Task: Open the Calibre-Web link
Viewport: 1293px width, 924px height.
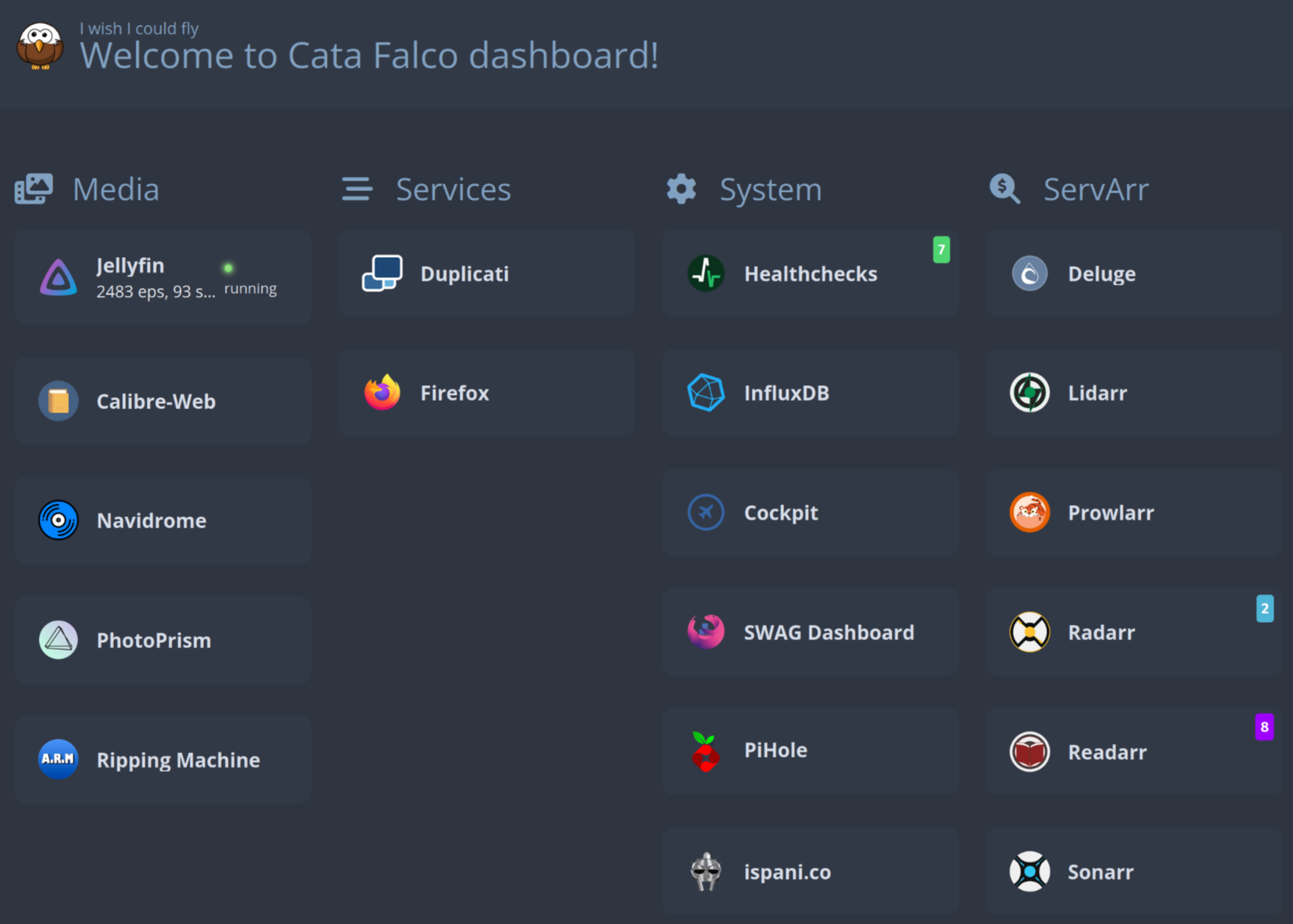Action: click(163, 401)
